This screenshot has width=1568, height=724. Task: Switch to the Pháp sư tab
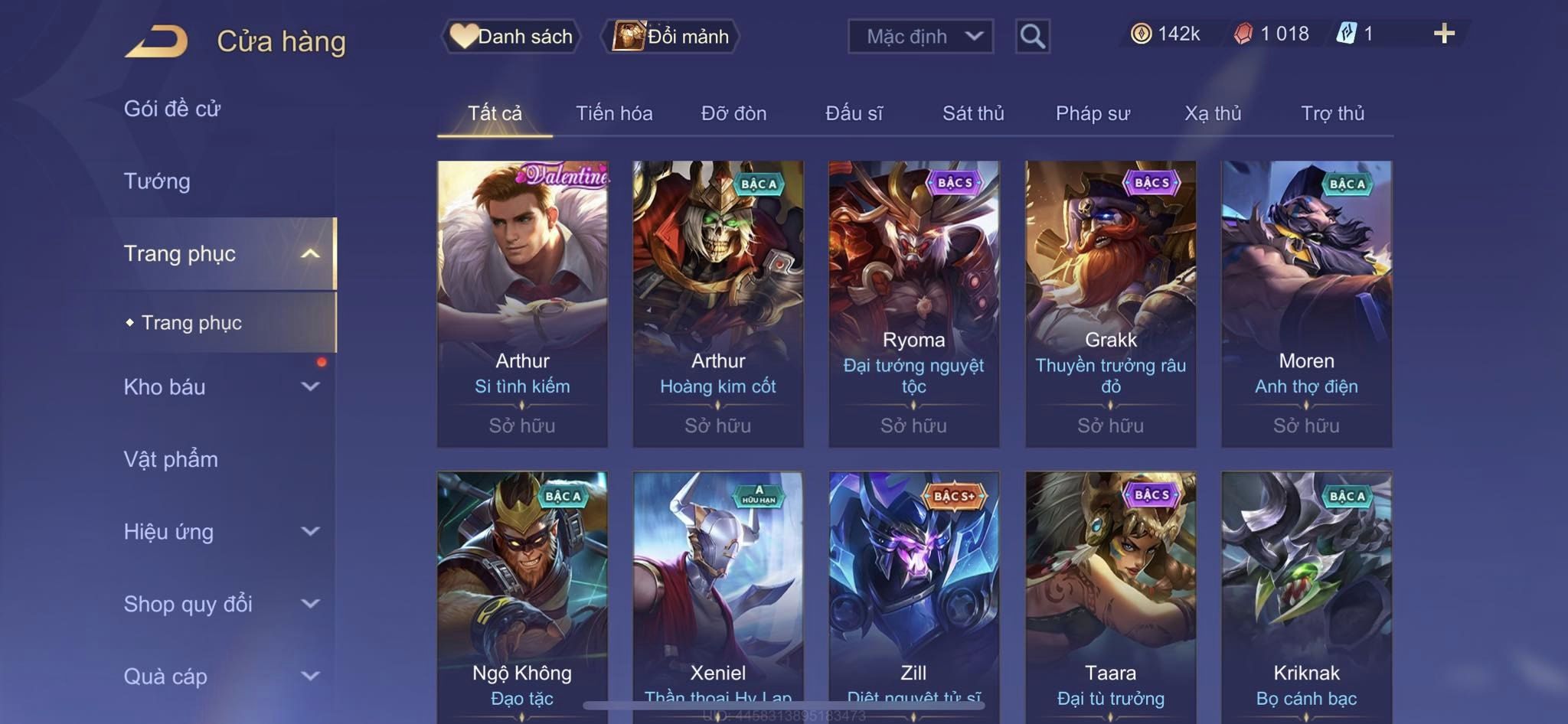pos(1093,113)
